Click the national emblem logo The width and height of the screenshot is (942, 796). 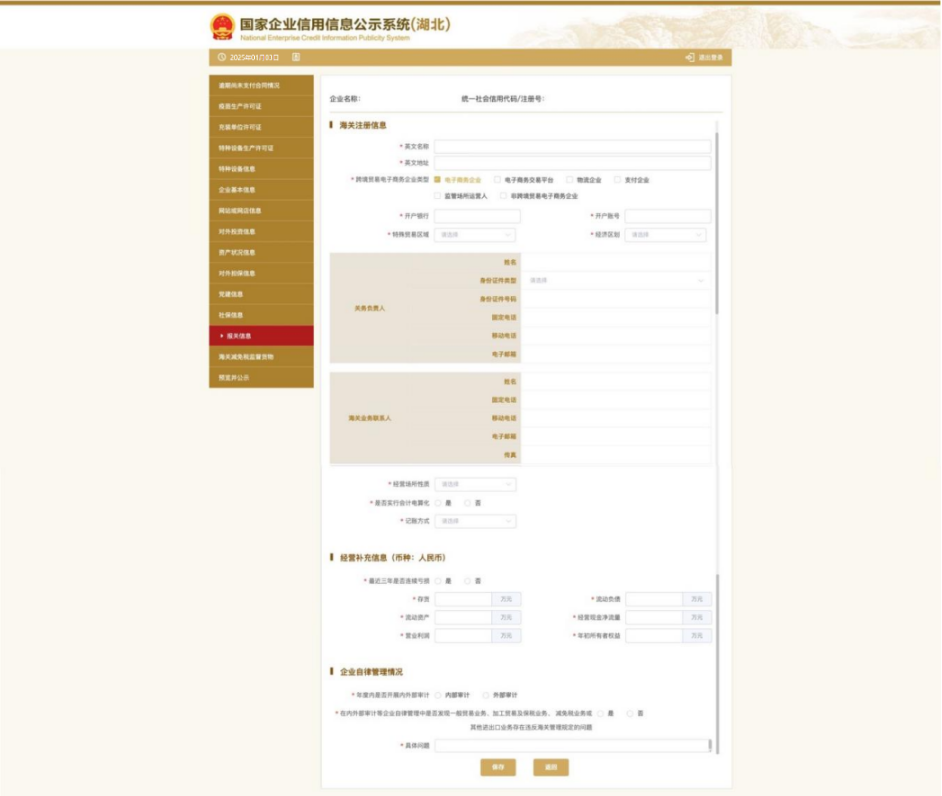click(222, 27)
